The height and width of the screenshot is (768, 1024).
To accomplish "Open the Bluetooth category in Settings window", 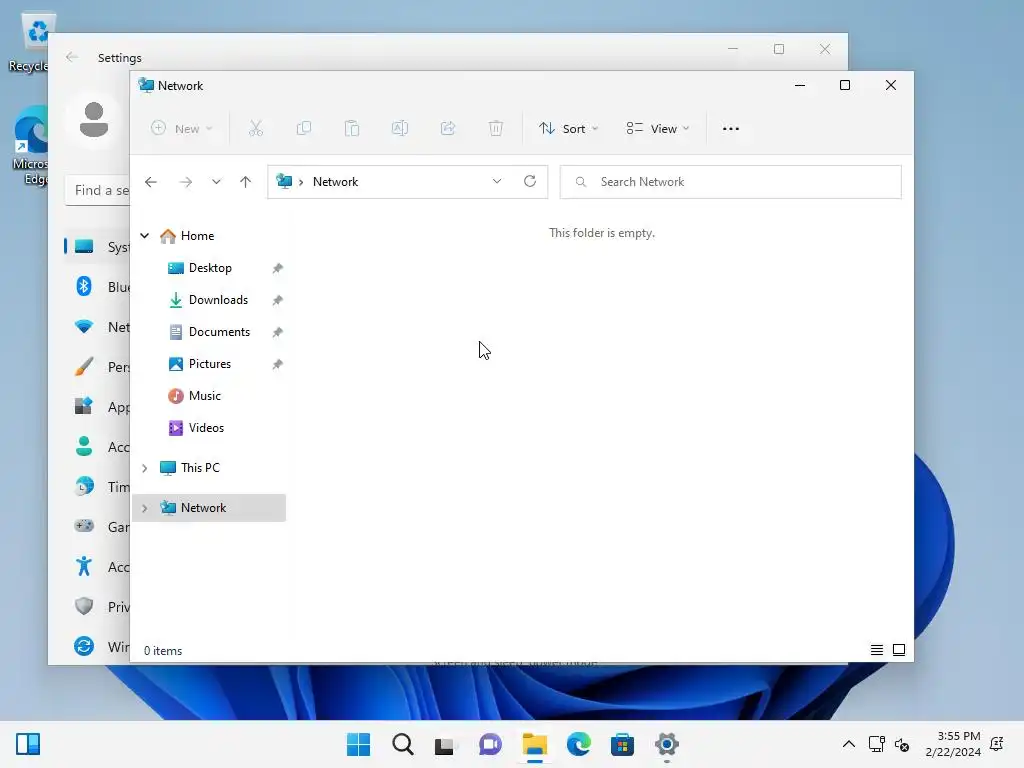I will tap(84, 286).
